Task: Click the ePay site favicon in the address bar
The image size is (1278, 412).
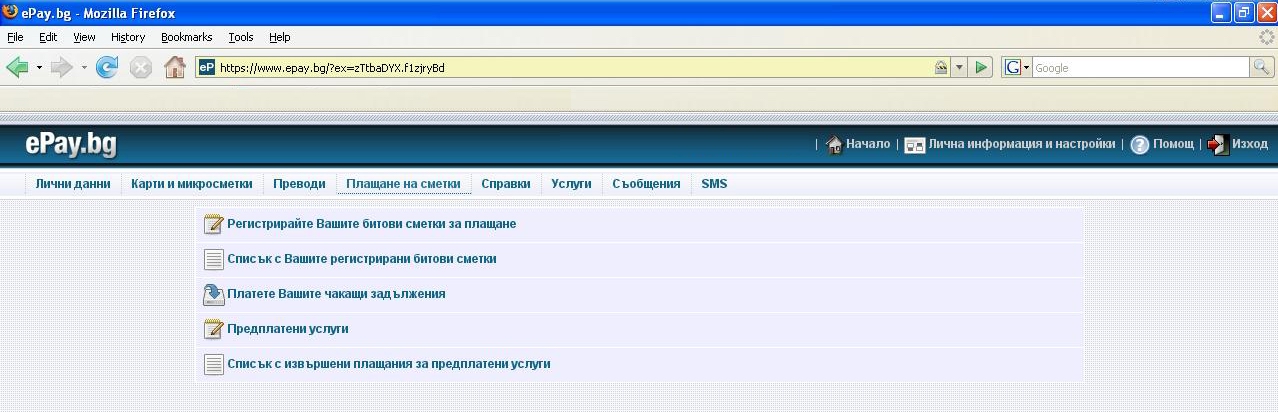Action: coord(207,67)
